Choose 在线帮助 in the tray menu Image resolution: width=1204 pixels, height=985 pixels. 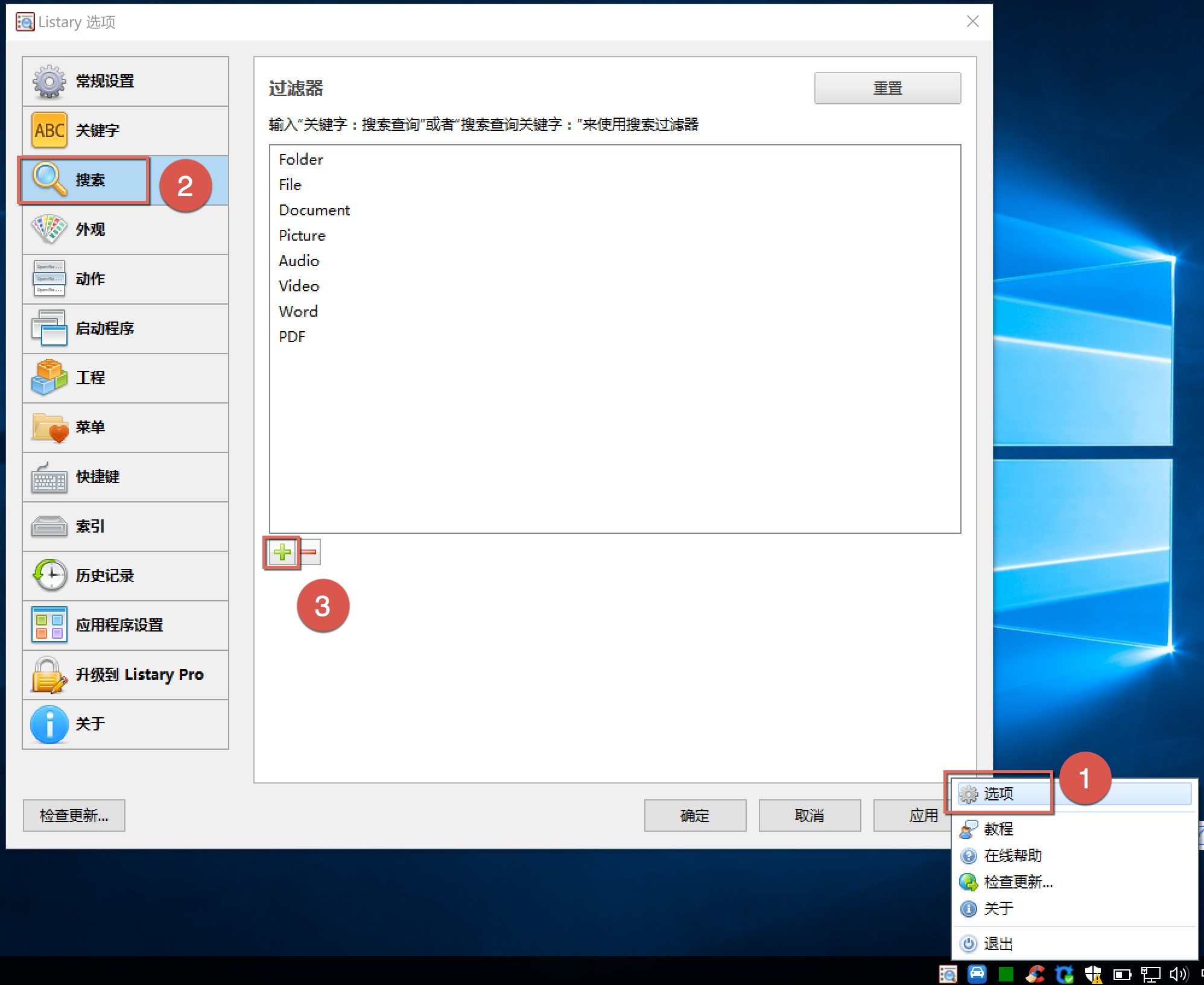point(1074,855)
